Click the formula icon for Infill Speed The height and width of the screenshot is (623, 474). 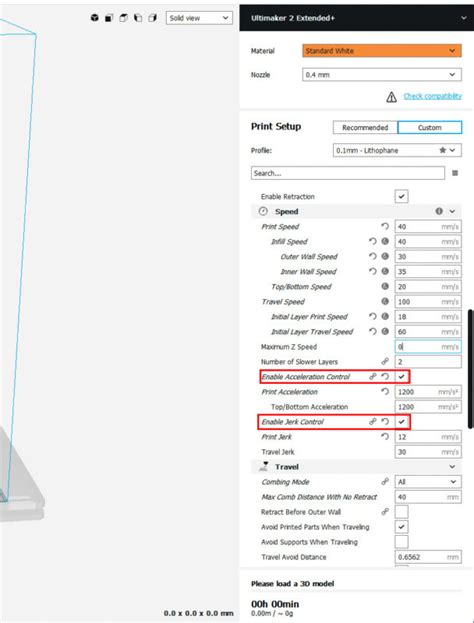(385, 241)
